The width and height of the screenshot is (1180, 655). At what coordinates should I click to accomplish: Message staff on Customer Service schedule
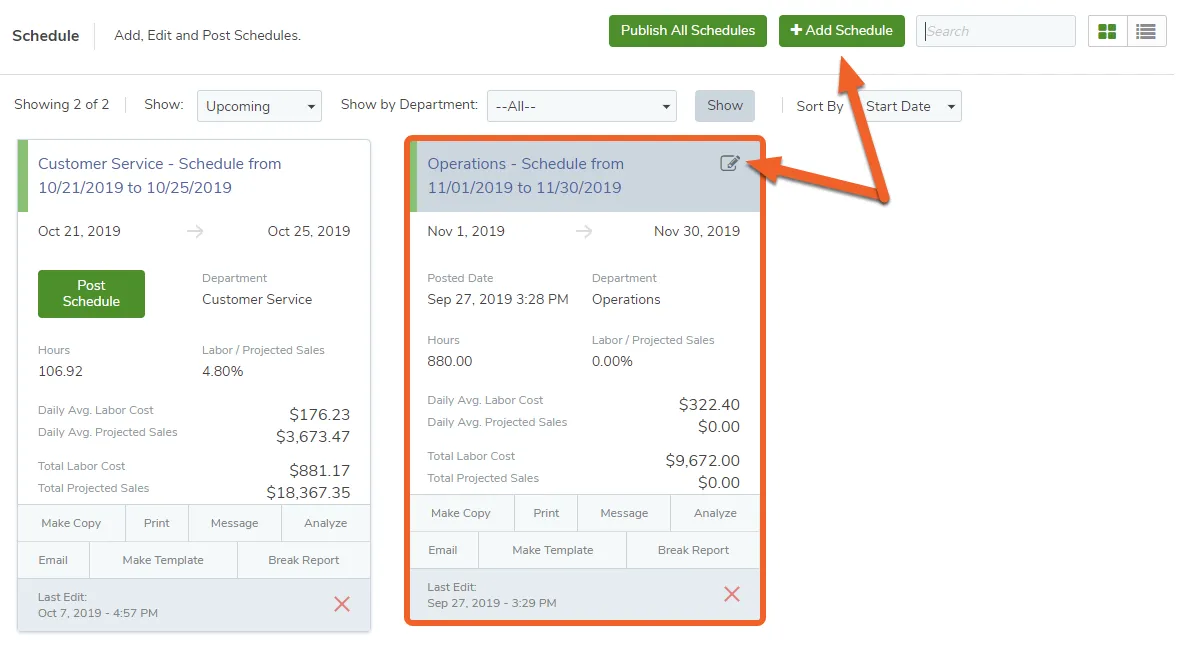(x=235, y=523)
